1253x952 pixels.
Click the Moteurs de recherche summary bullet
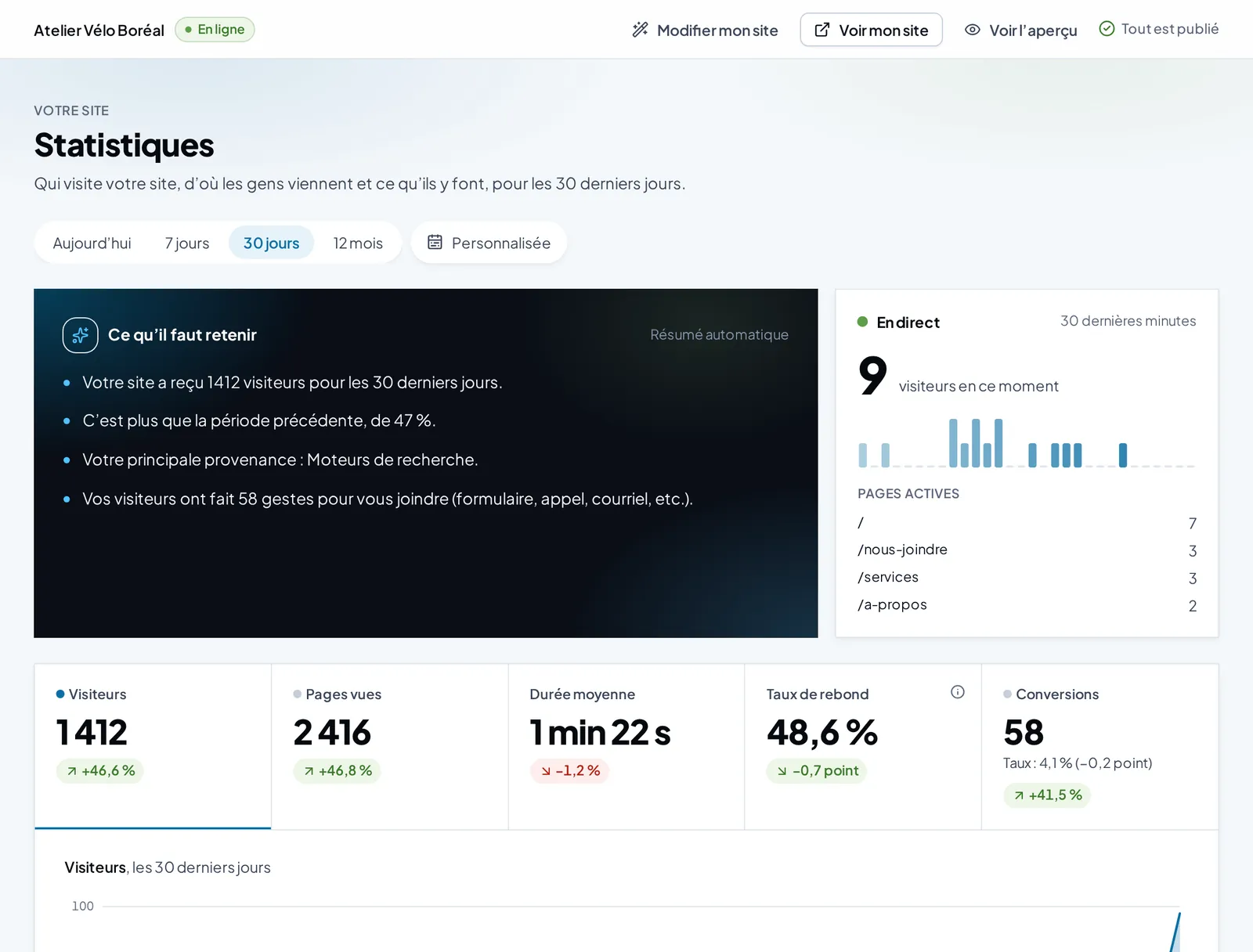(280, 460)
